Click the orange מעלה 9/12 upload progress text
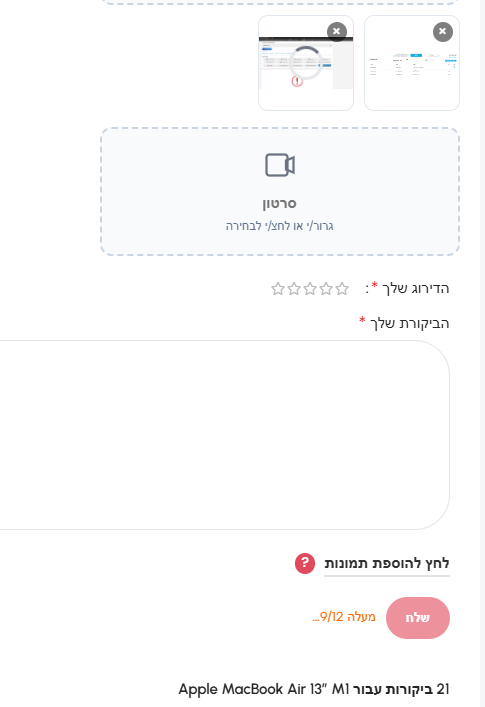This screenshot has width=485, height=707. [x=344, y=617]
